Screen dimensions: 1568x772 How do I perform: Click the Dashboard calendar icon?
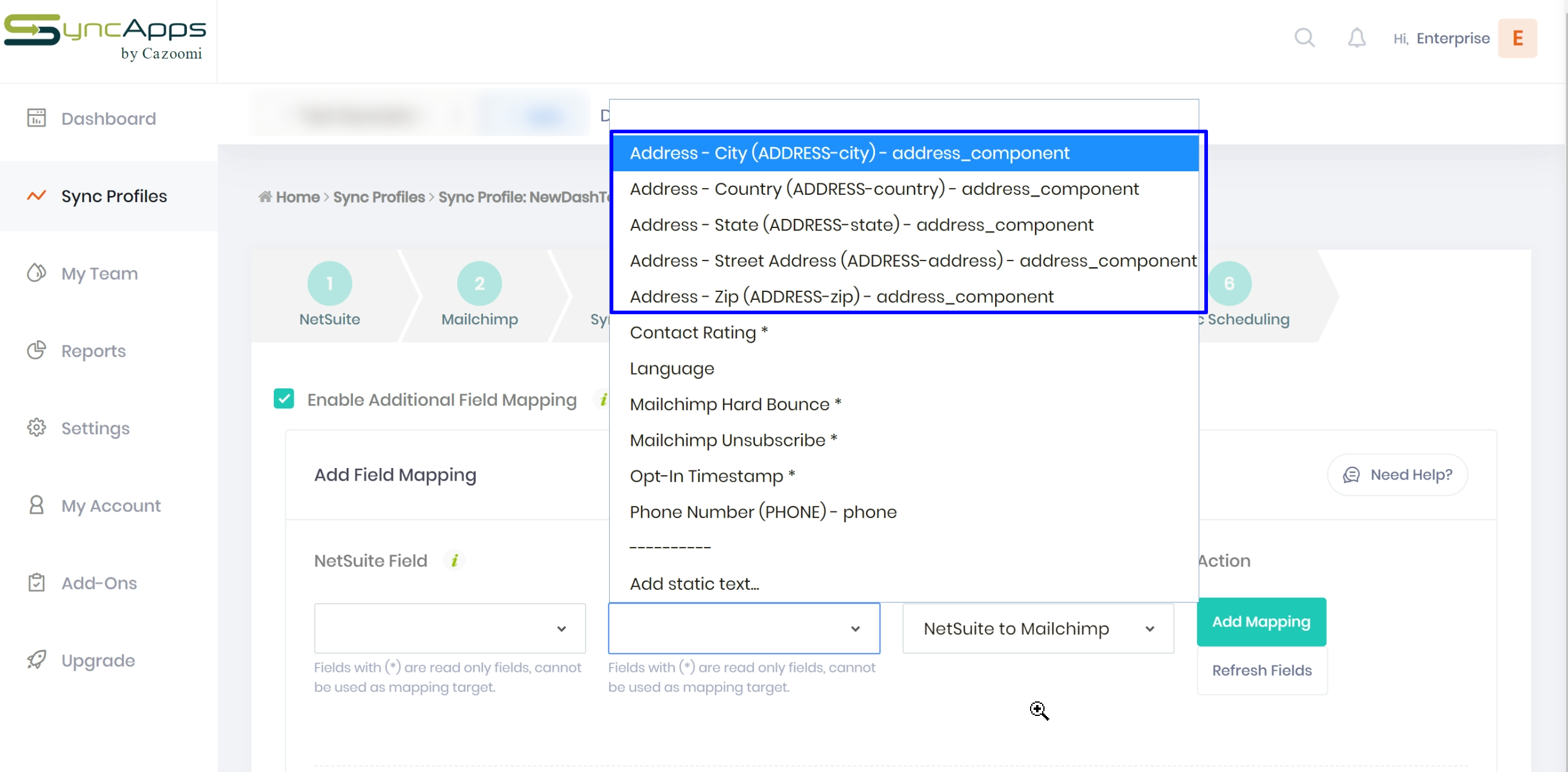coord(37,118)
